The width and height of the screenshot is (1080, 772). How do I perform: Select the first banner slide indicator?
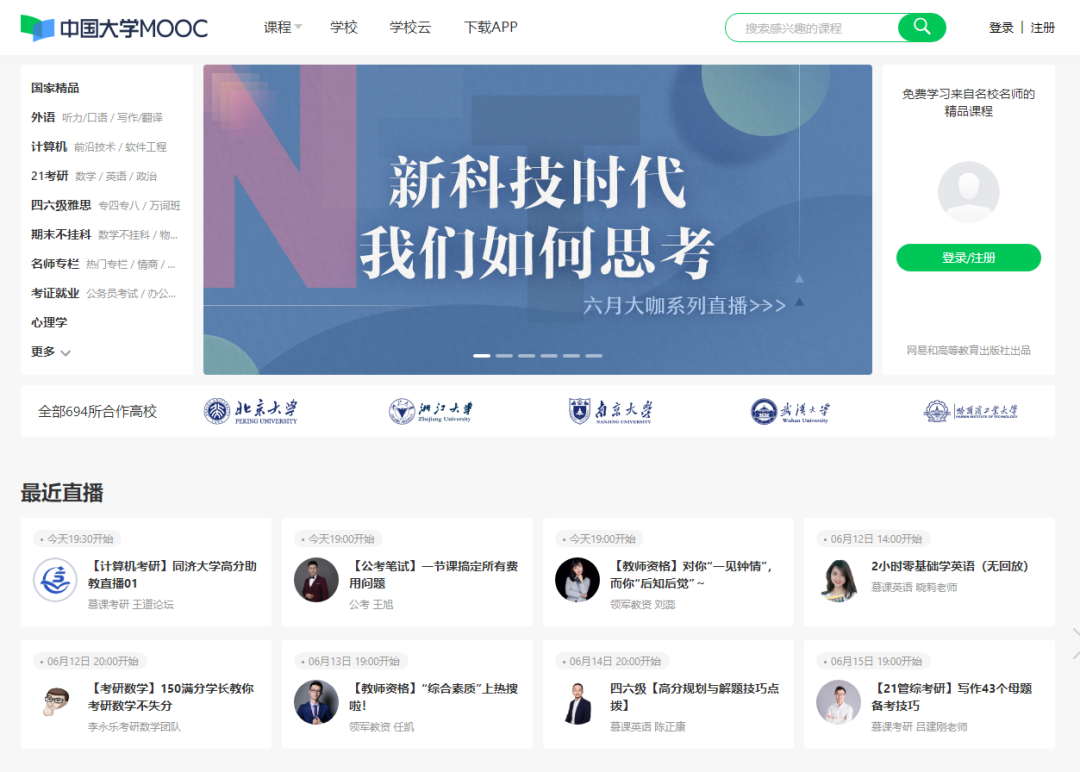(x=481, y=356)
